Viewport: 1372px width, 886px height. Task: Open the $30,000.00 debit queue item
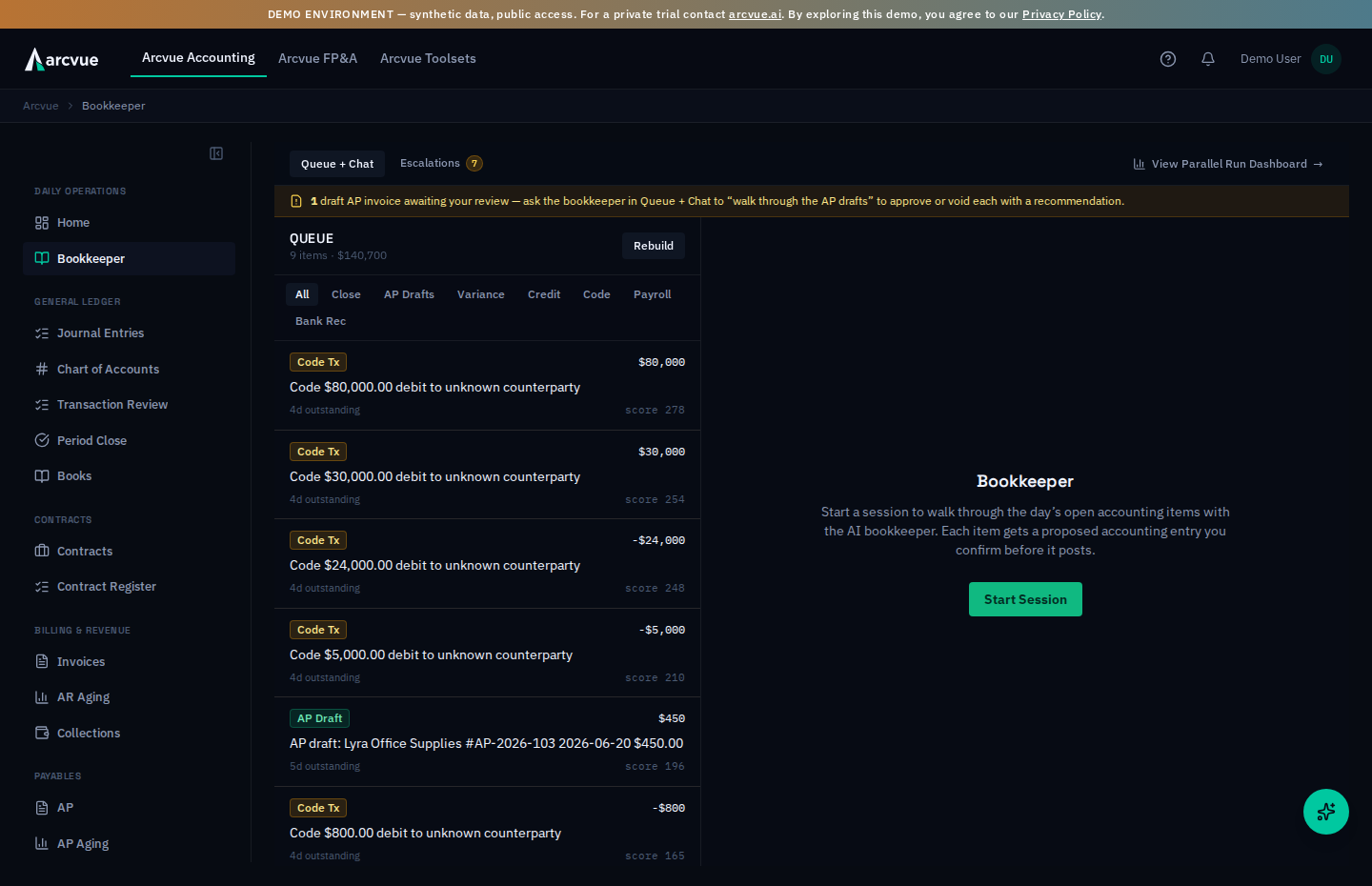[487, 474]
